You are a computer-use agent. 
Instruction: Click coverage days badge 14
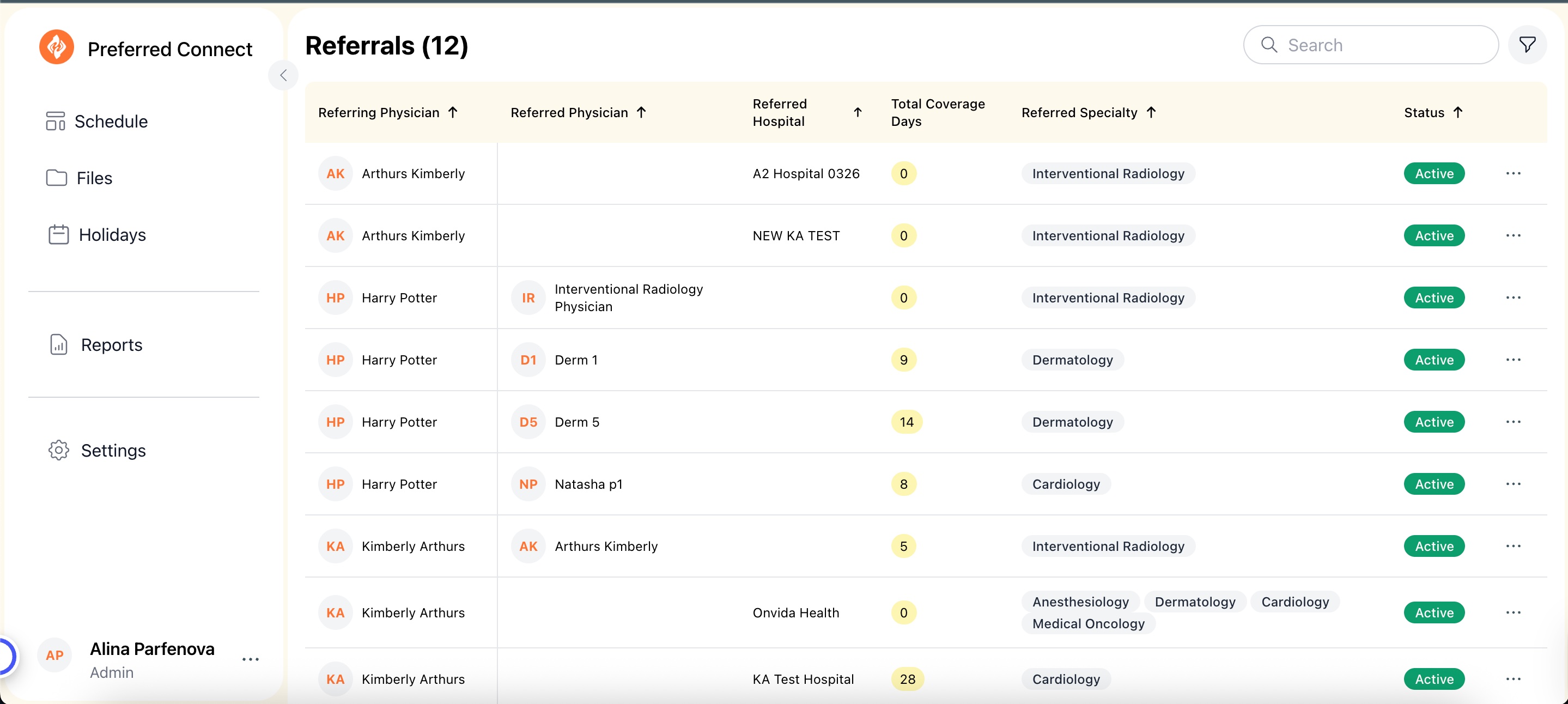pos(907,422)
